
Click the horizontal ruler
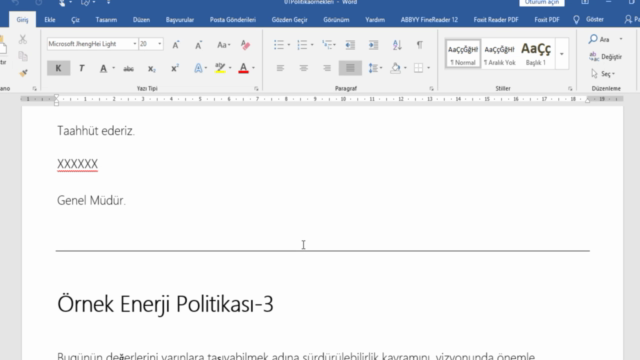click(322, 99)
